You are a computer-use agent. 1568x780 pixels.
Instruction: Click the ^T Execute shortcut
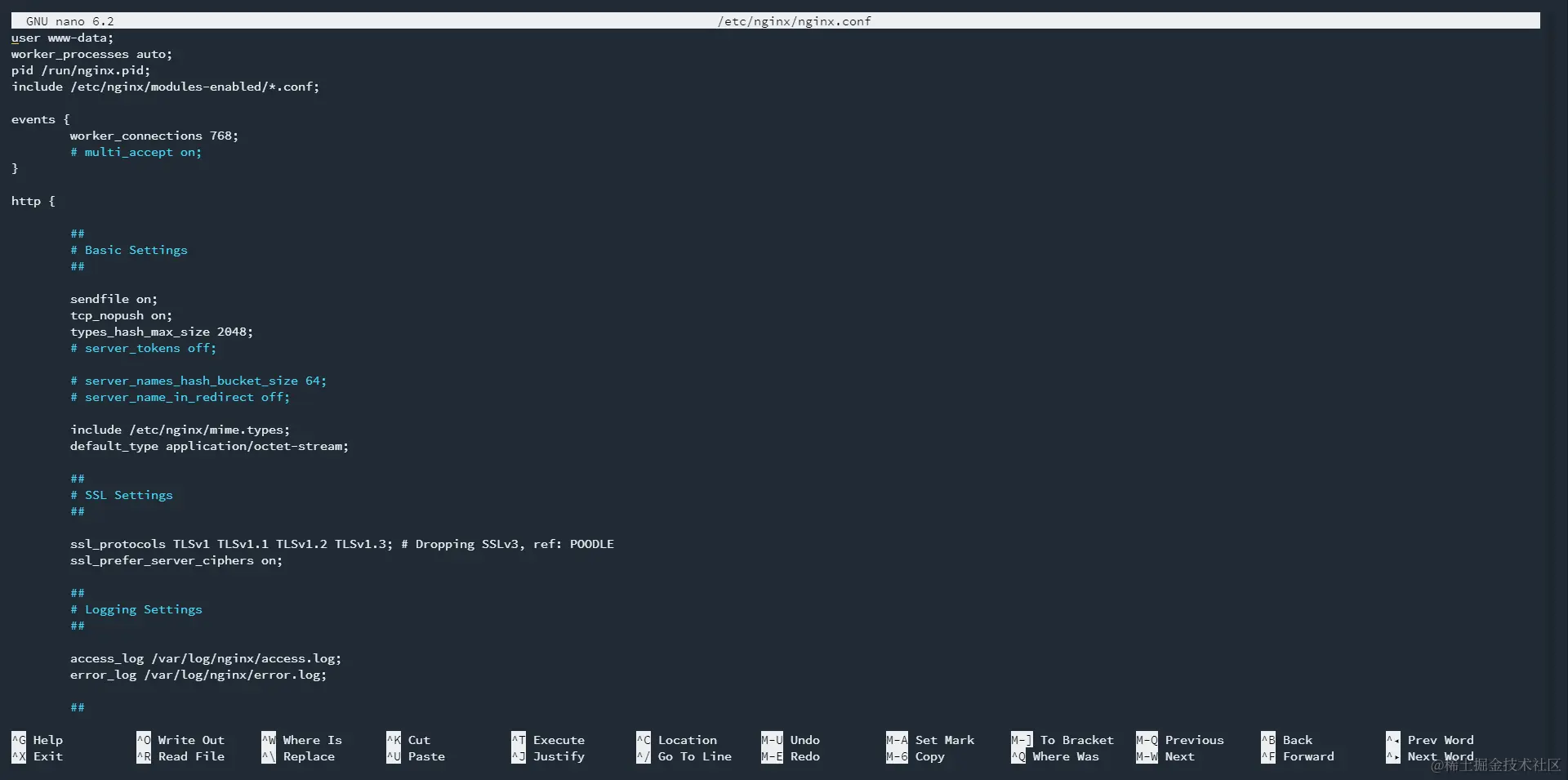(548, 740)
